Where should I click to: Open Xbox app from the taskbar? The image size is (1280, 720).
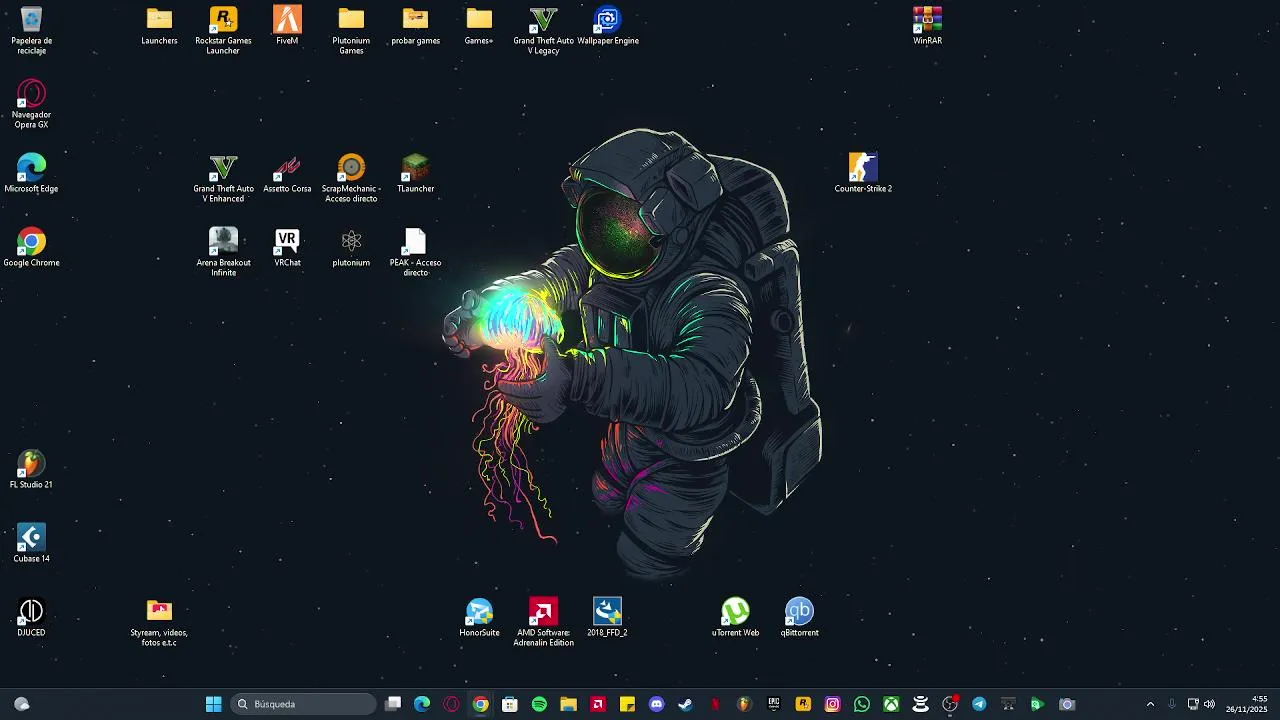tap(890, 704)
